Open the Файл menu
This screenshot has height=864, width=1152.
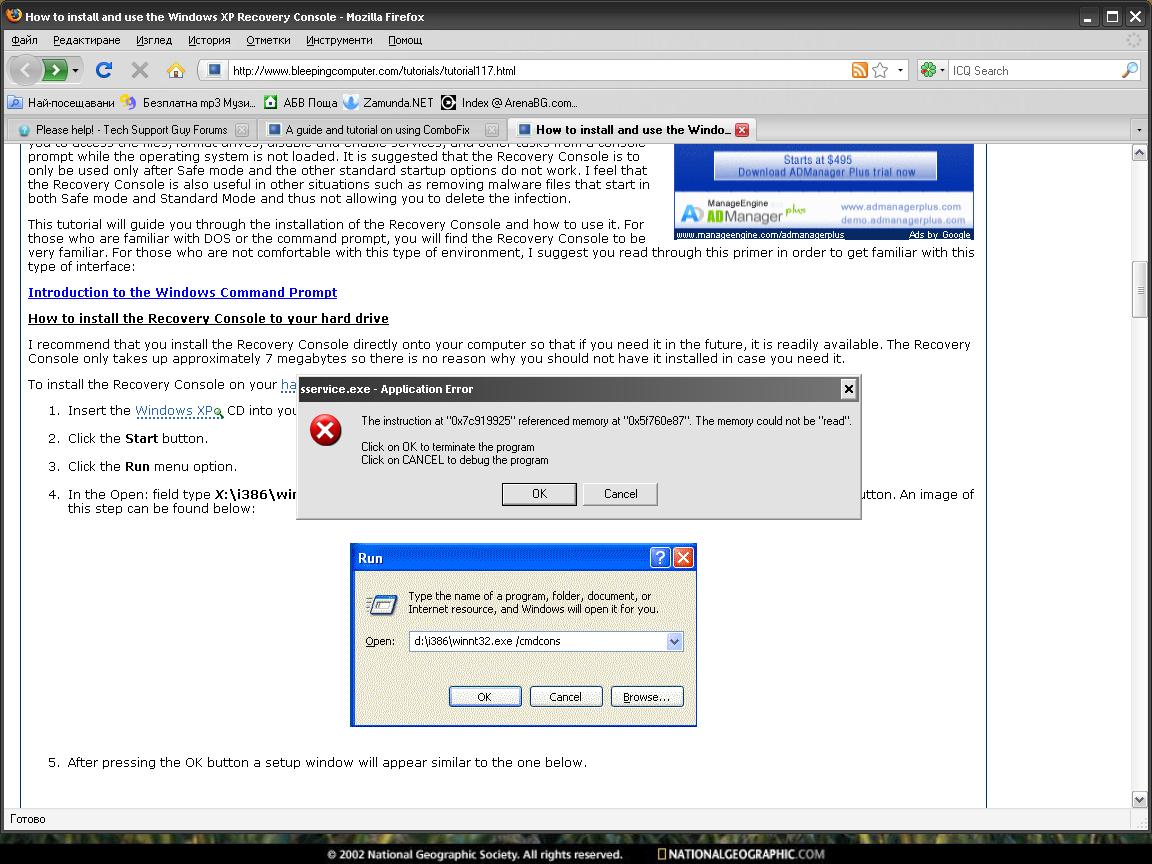[x=24, y=40]
